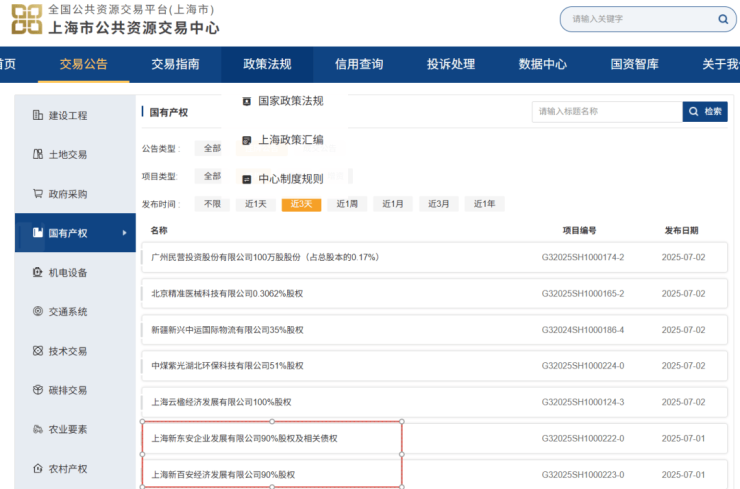Click the 交通系统 sidebar icon
Screen dimensions: 740x489
click(38, 312)
